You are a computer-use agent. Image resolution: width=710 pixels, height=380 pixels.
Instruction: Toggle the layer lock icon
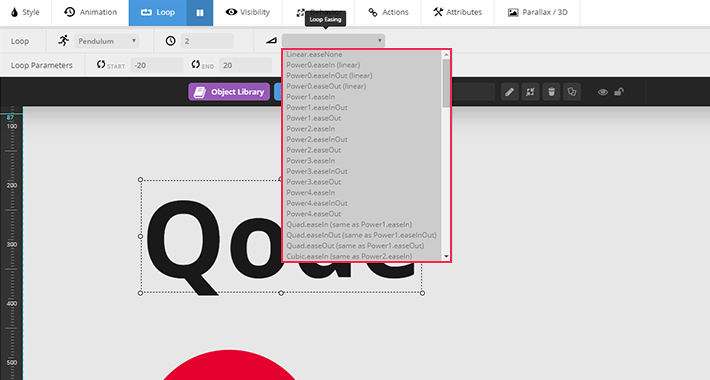619,92
